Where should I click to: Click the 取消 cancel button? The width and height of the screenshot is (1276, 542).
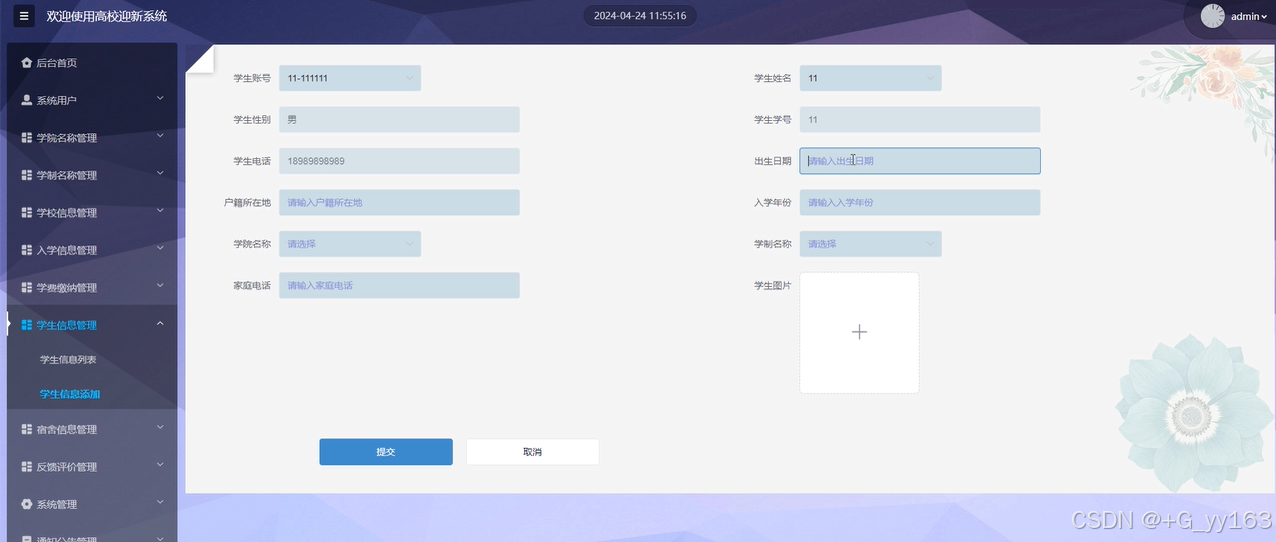532,452
